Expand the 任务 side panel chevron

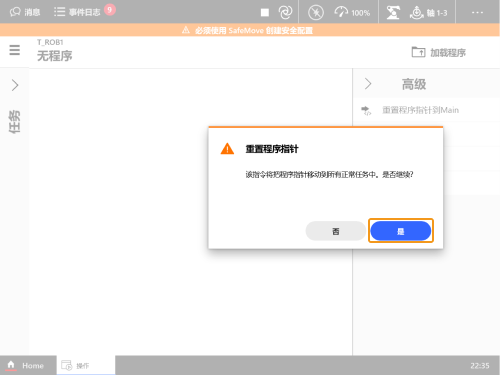coord(15,85)
